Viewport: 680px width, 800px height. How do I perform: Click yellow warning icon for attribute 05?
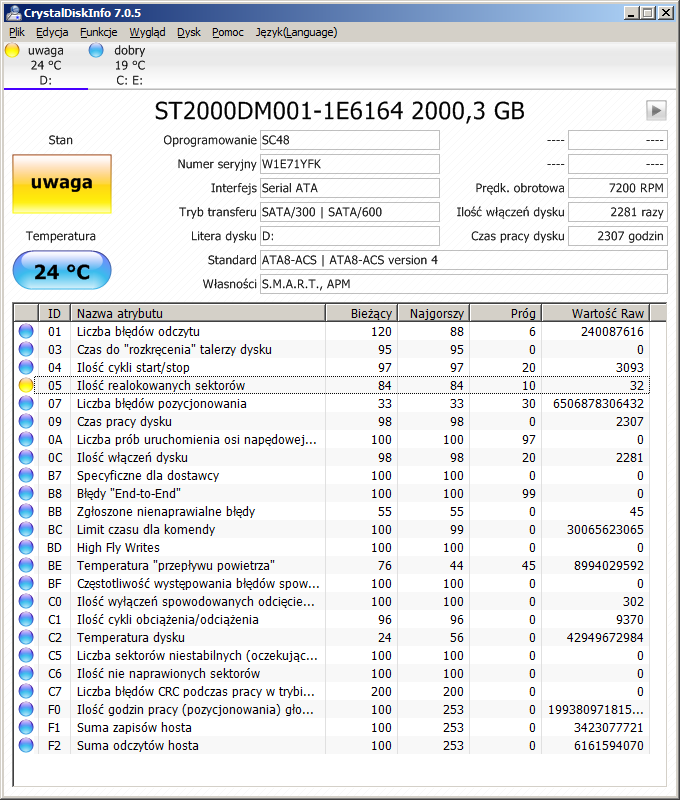point(26,385)
